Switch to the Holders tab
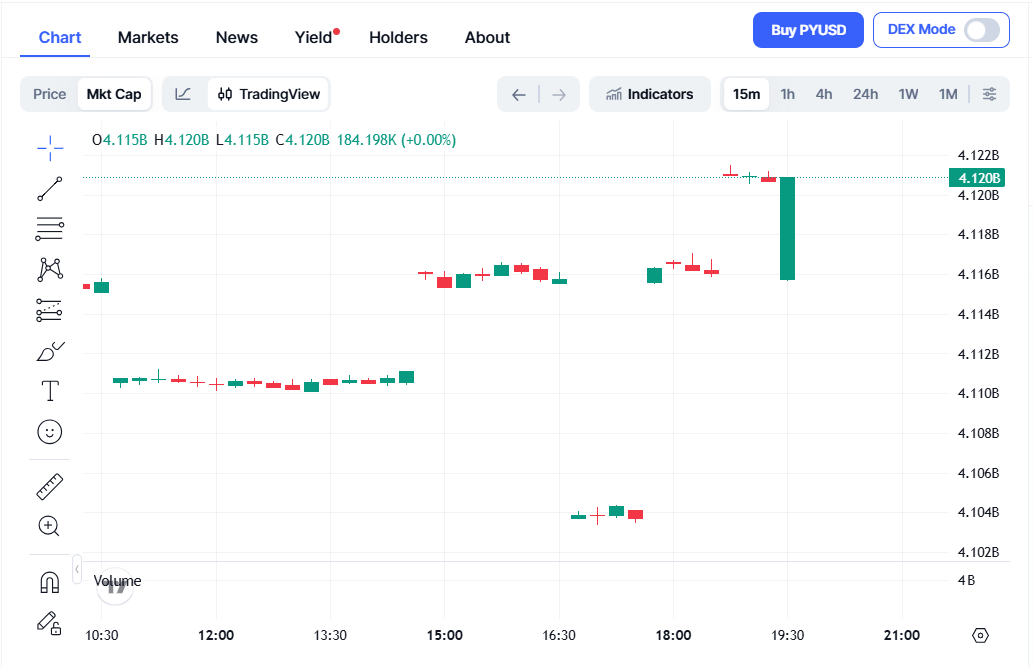 [x=398, y=37]
